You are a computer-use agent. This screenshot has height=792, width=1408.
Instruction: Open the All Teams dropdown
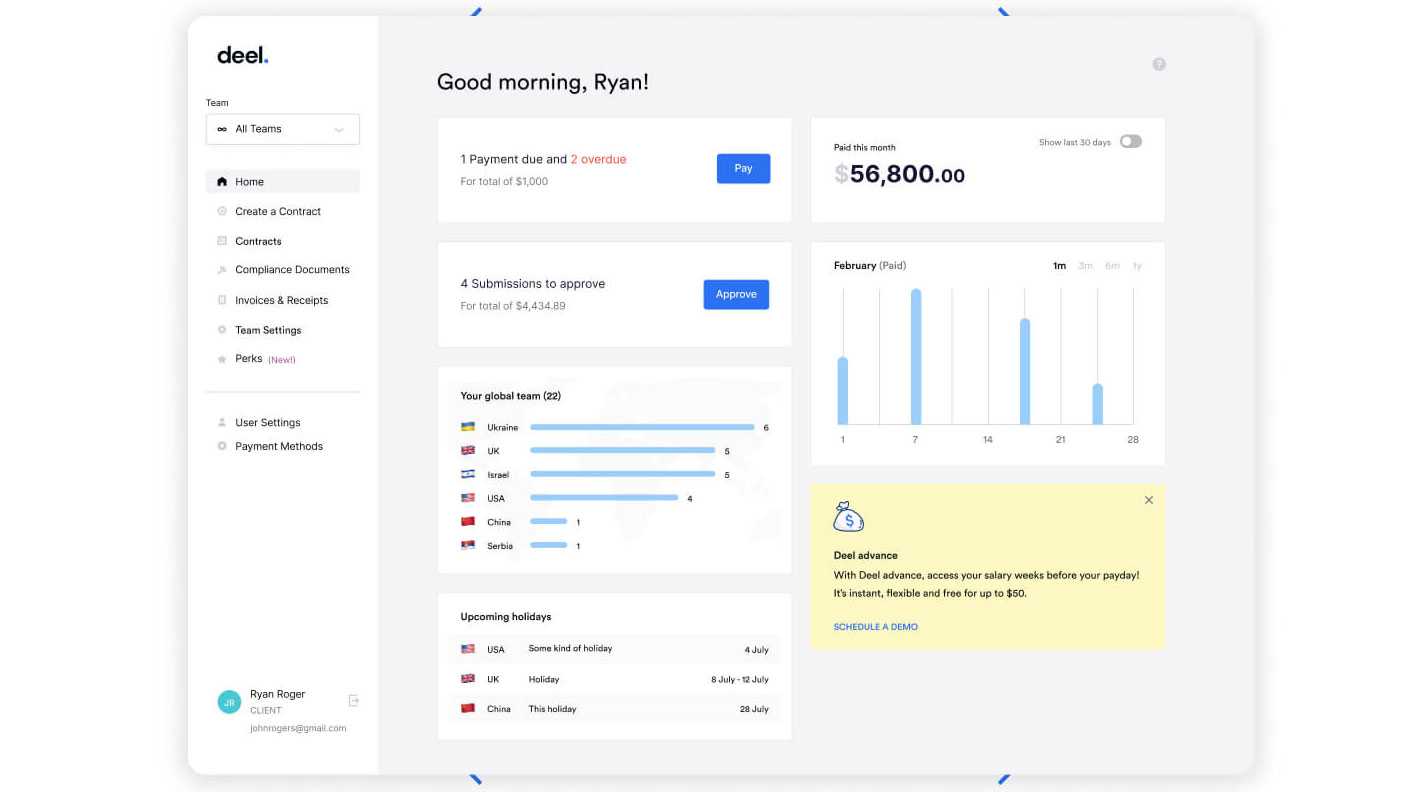[283, 129]
